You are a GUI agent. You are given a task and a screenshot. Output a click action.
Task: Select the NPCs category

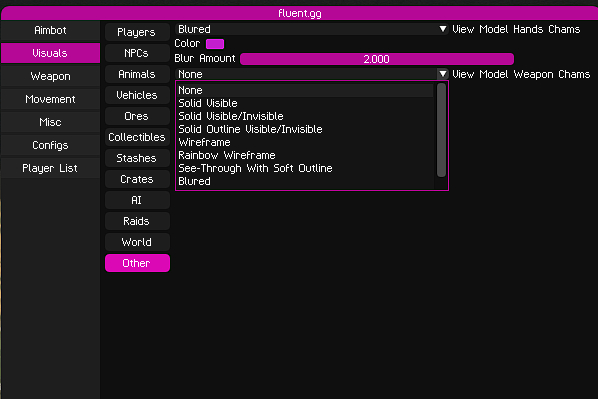[137, 53]
